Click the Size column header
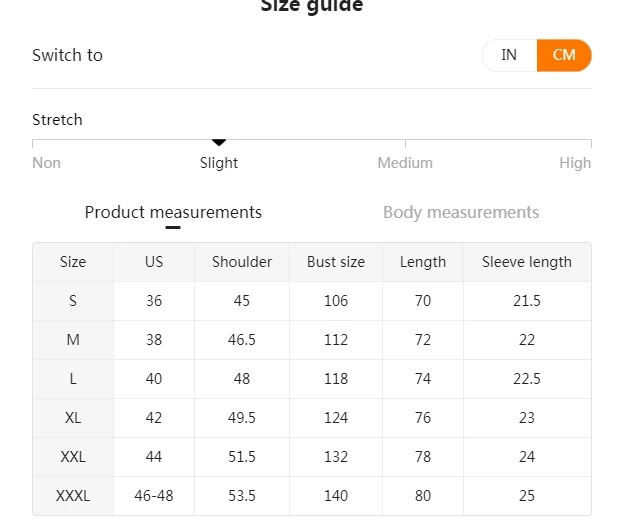Screen dimensions: 623x523 pyautogui.click(x=73, y=262)
